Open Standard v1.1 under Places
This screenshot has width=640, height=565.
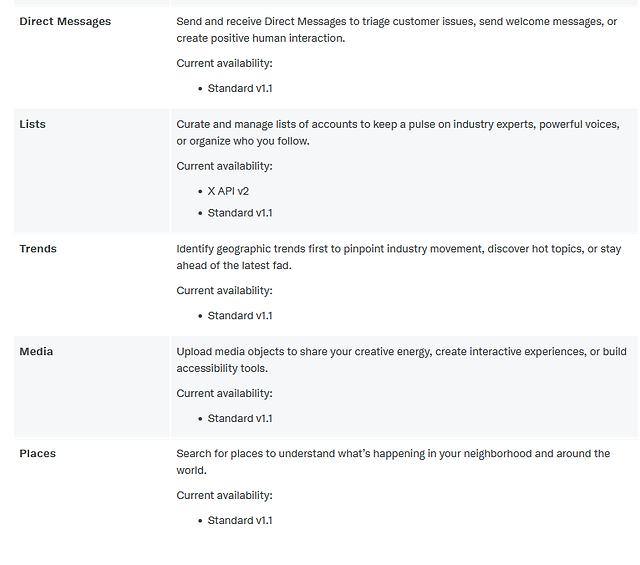(x=240, y=521)
